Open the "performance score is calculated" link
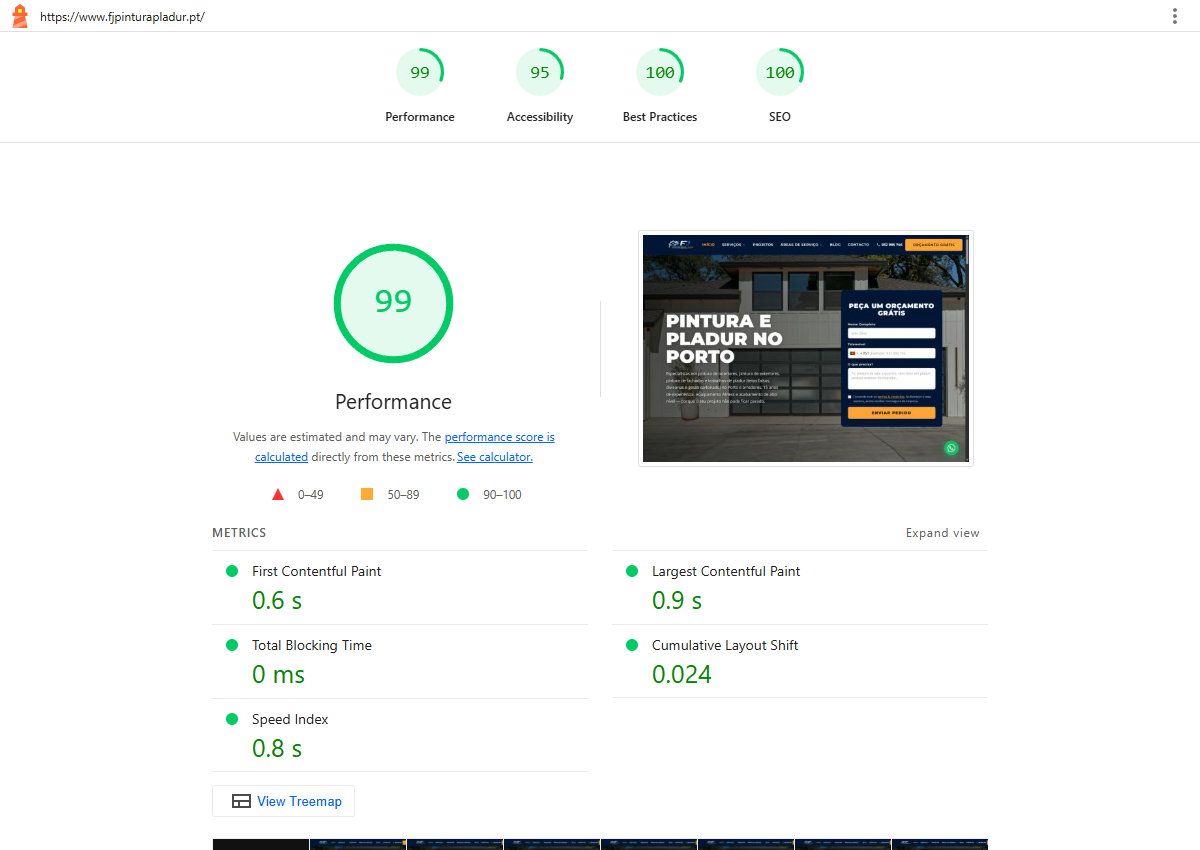Viewport: 1200px width, 850px height. 405,447
